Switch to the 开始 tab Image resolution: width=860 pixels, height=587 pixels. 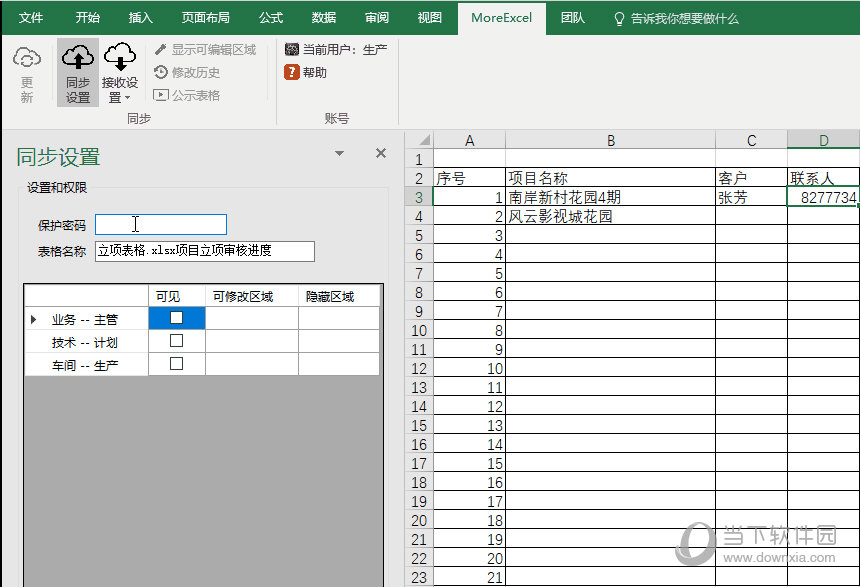pos(87,18)
